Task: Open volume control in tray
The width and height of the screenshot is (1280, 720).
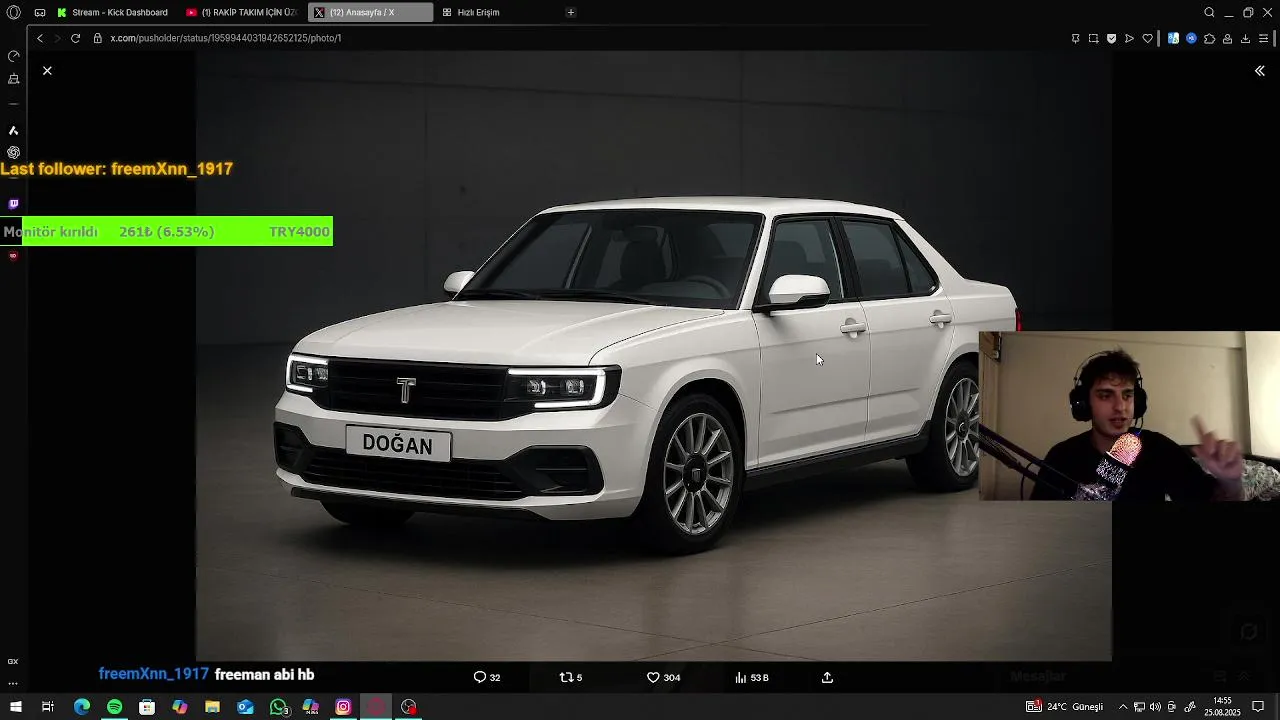Action: [1155, 707]
